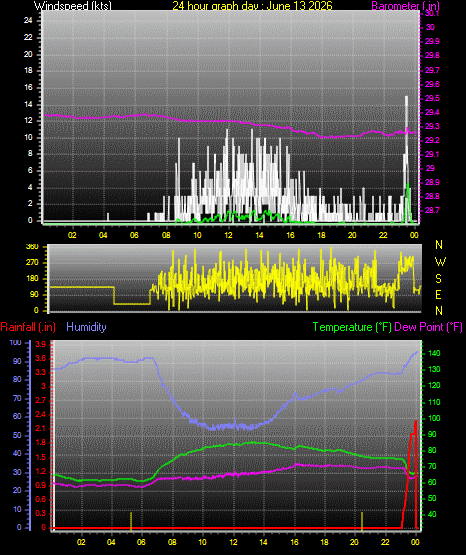Click the "29.9" barometer axis value
The width and height of the screenshot is (466, 555).
point(432,41)
